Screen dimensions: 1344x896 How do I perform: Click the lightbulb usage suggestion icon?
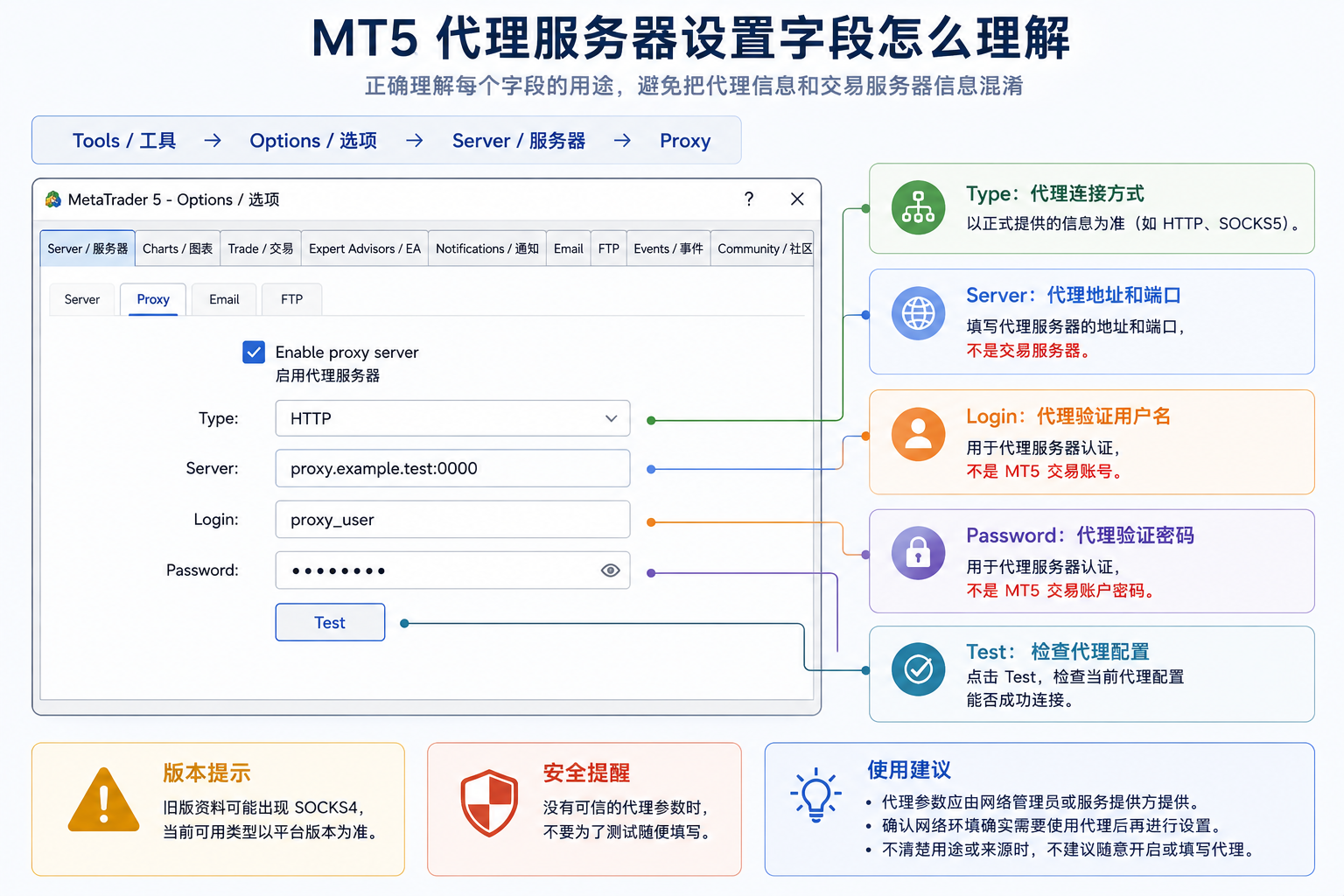(815, 795)
